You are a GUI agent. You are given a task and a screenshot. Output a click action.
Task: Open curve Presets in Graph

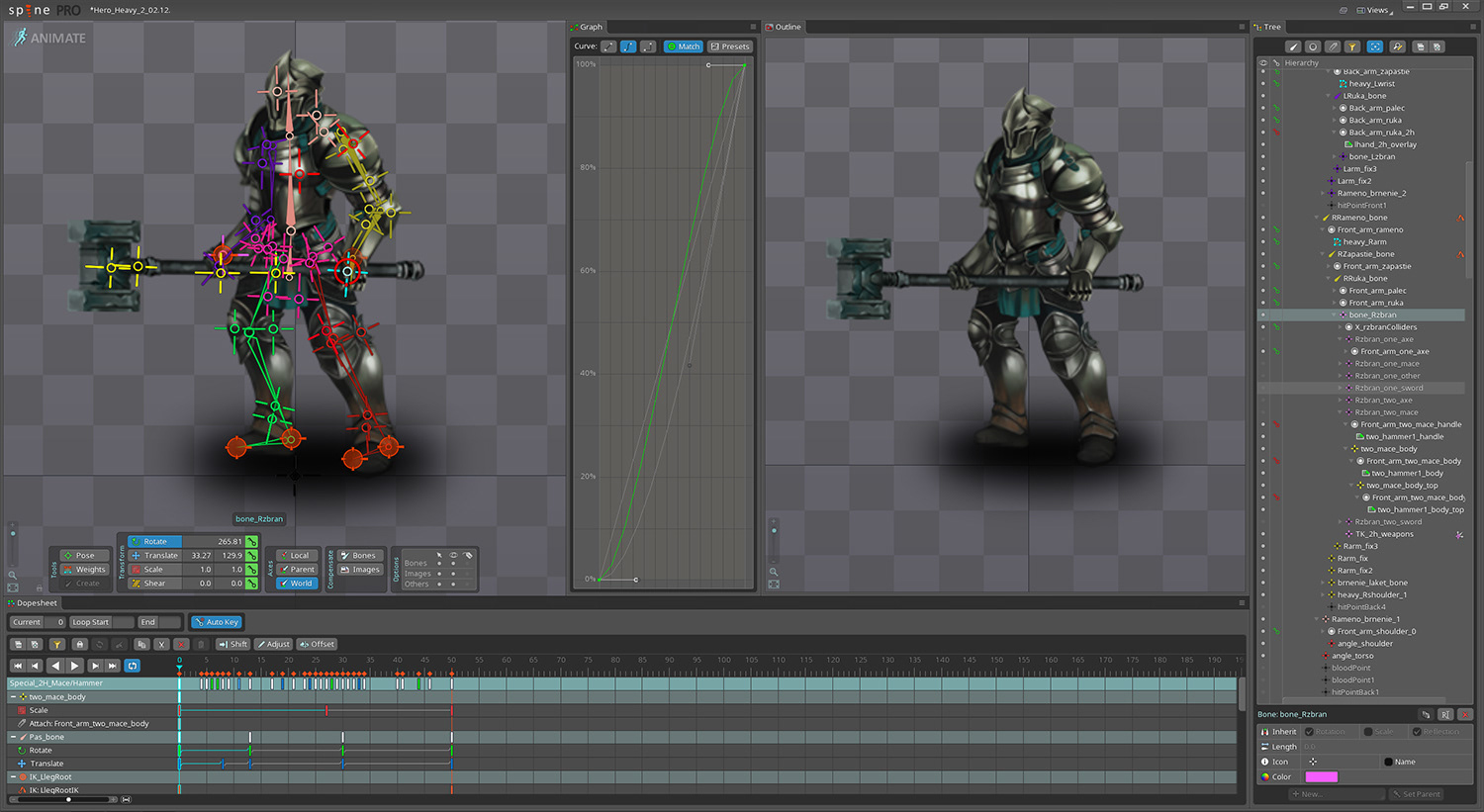coord(730,46)
